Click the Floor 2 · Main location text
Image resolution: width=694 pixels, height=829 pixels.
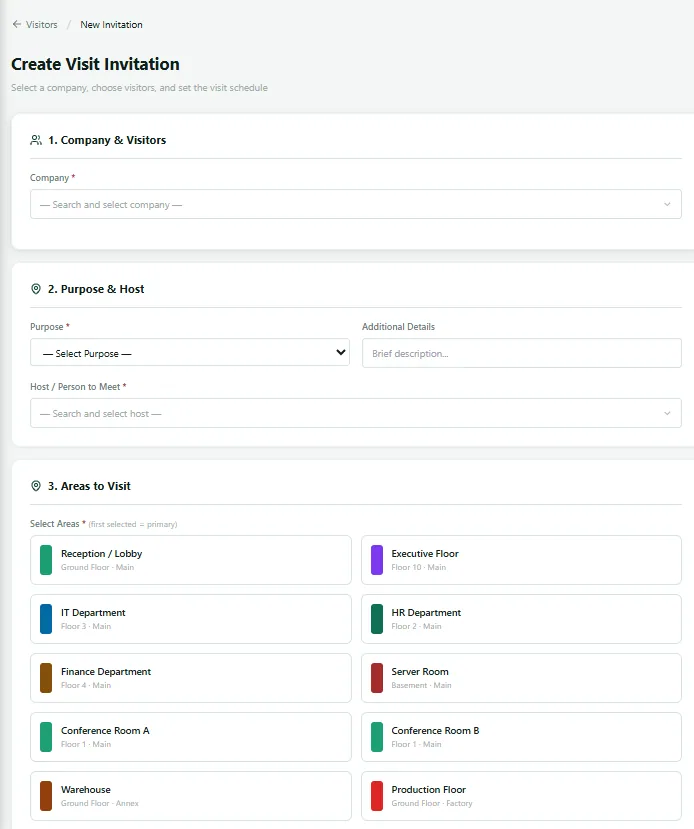tap(417, 626)
